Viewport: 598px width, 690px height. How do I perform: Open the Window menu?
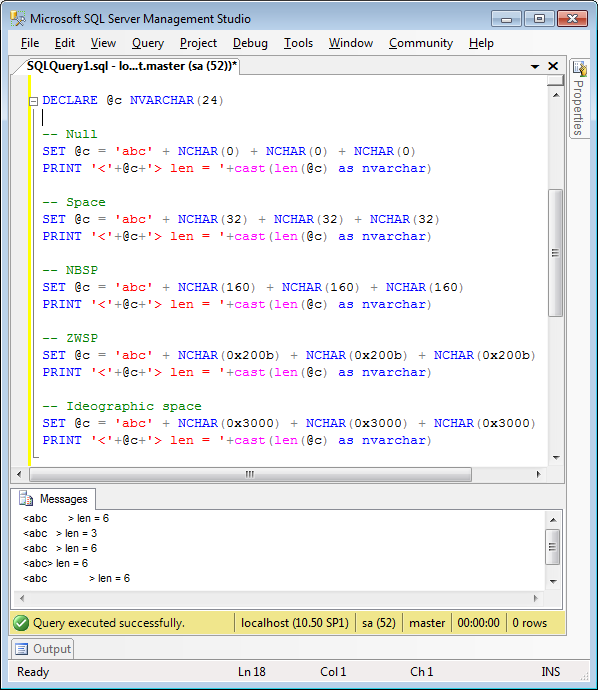click(x=351, y=43)
